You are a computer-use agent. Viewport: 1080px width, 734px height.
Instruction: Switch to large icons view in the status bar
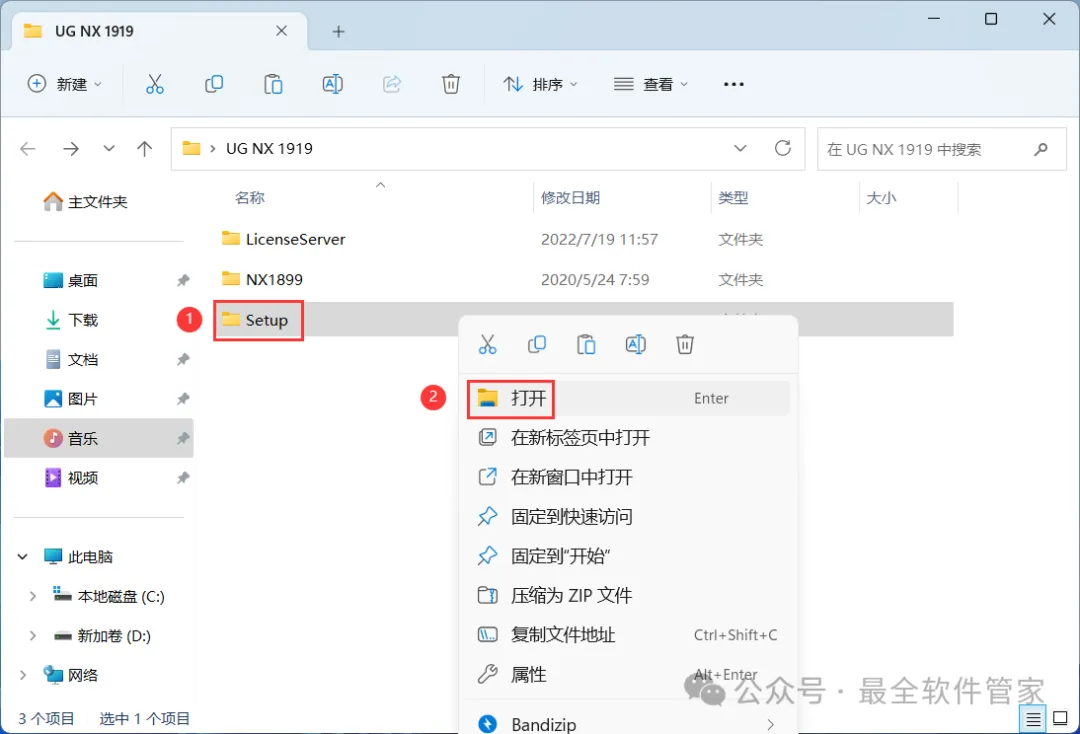1061,719
